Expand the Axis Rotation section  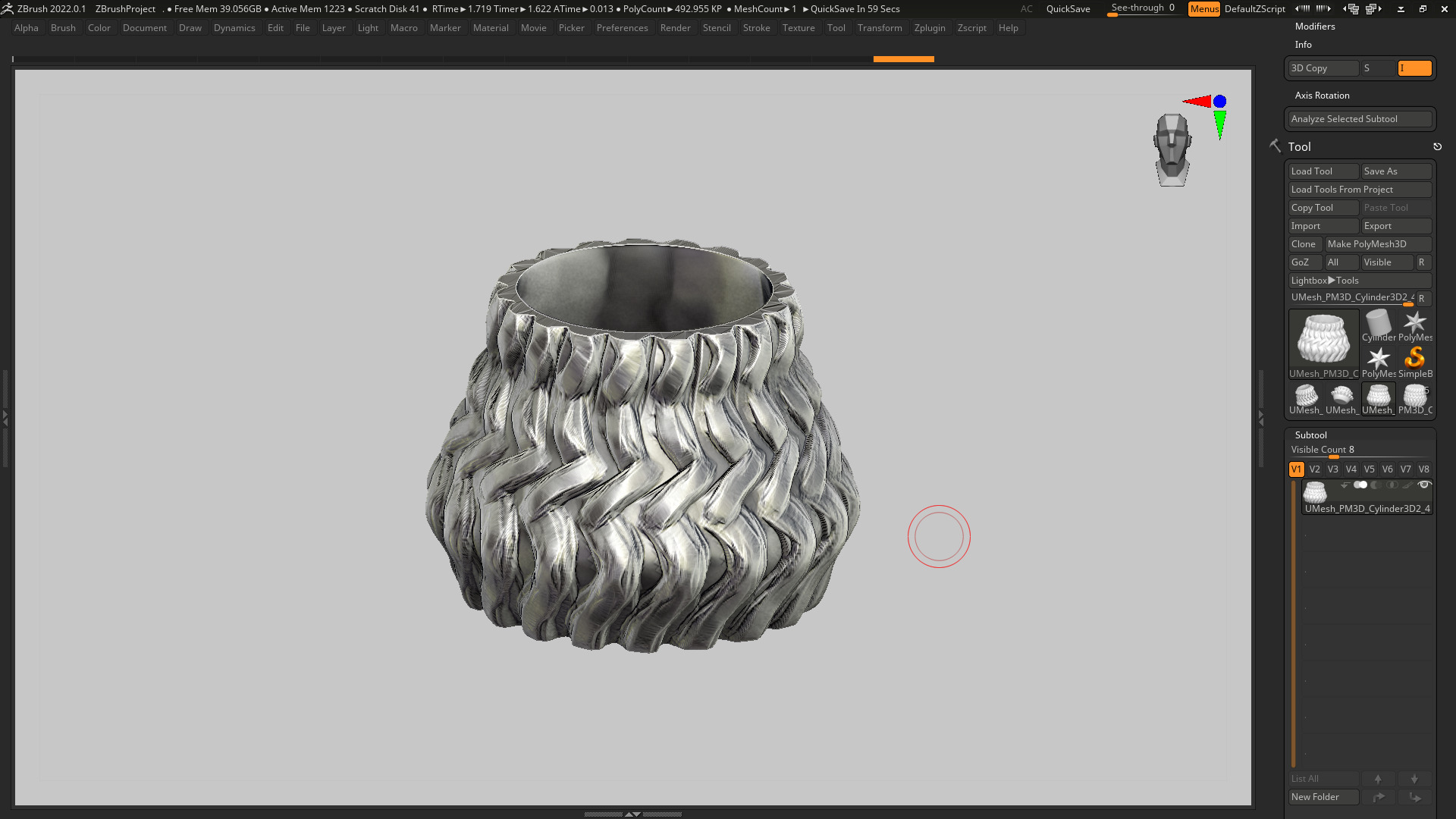(1322, 96)
